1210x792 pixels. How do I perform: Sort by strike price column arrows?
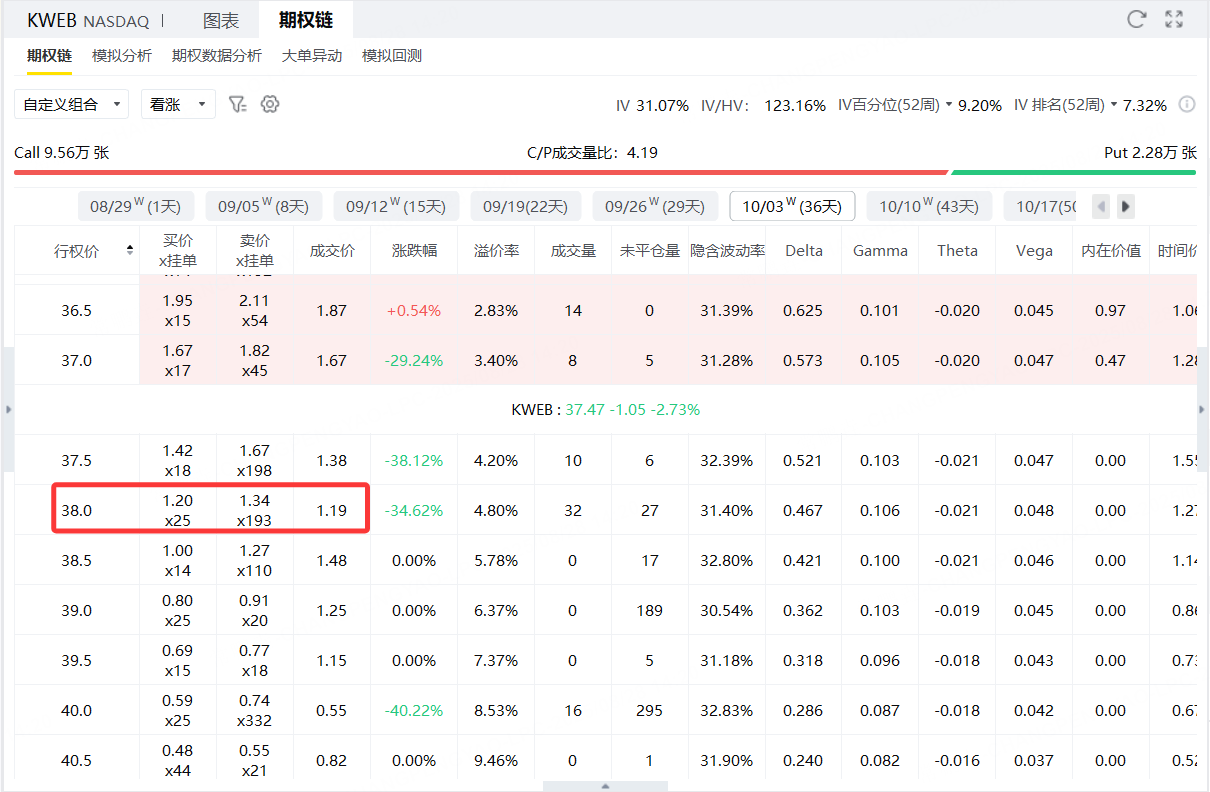coord(130,250)
